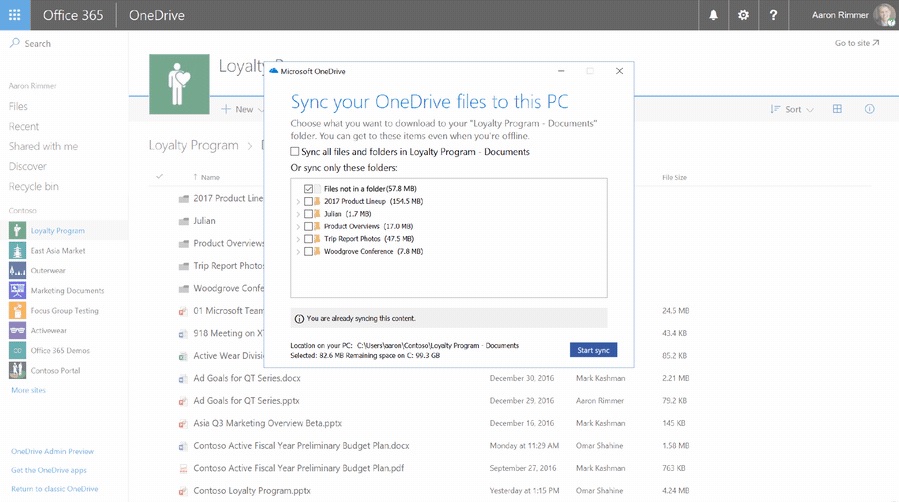This screenshot has width=899, height=502.
Task: Open the settings gear
Action: point(743,15)
